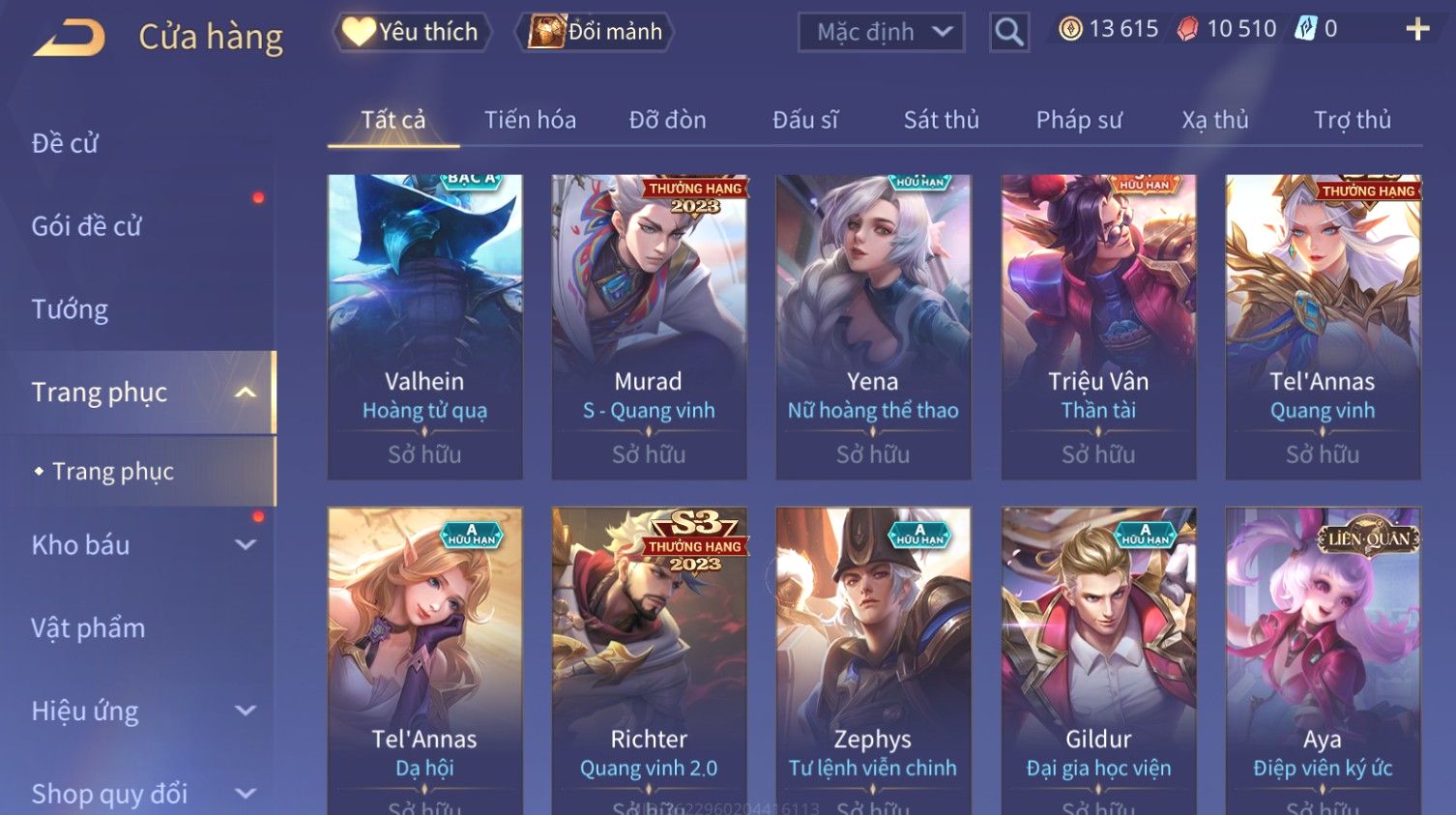Open the Mặc định sort dropdown
This screenshot has height=815, width=1456.
tap(882, 32)
